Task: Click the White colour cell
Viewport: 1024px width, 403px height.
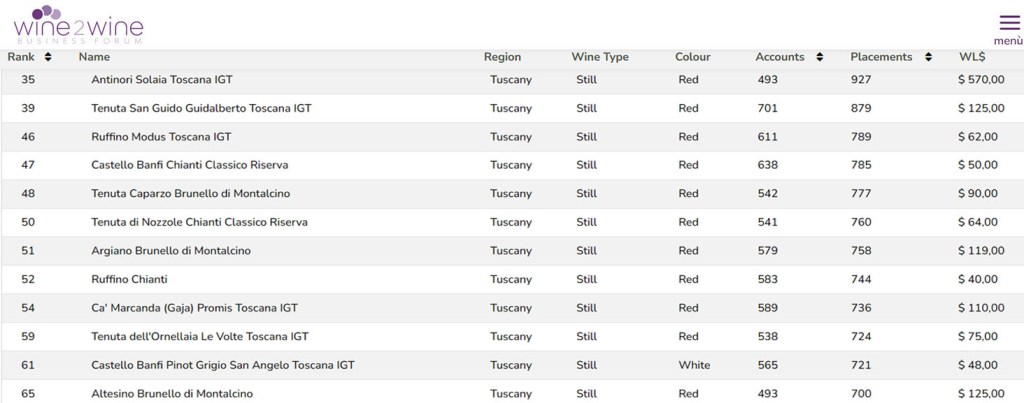Action: tap(694, 365)
